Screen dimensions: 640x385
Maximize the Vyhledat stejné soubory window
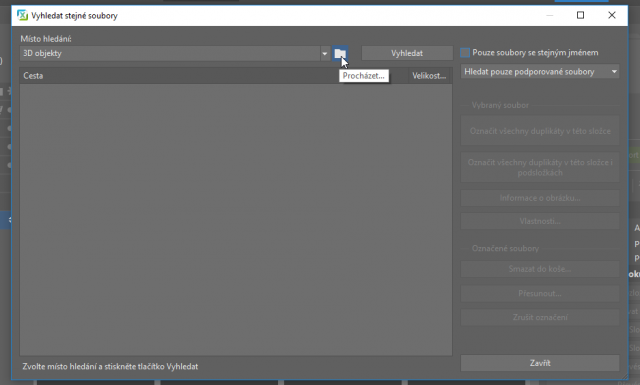click(580, 16)
